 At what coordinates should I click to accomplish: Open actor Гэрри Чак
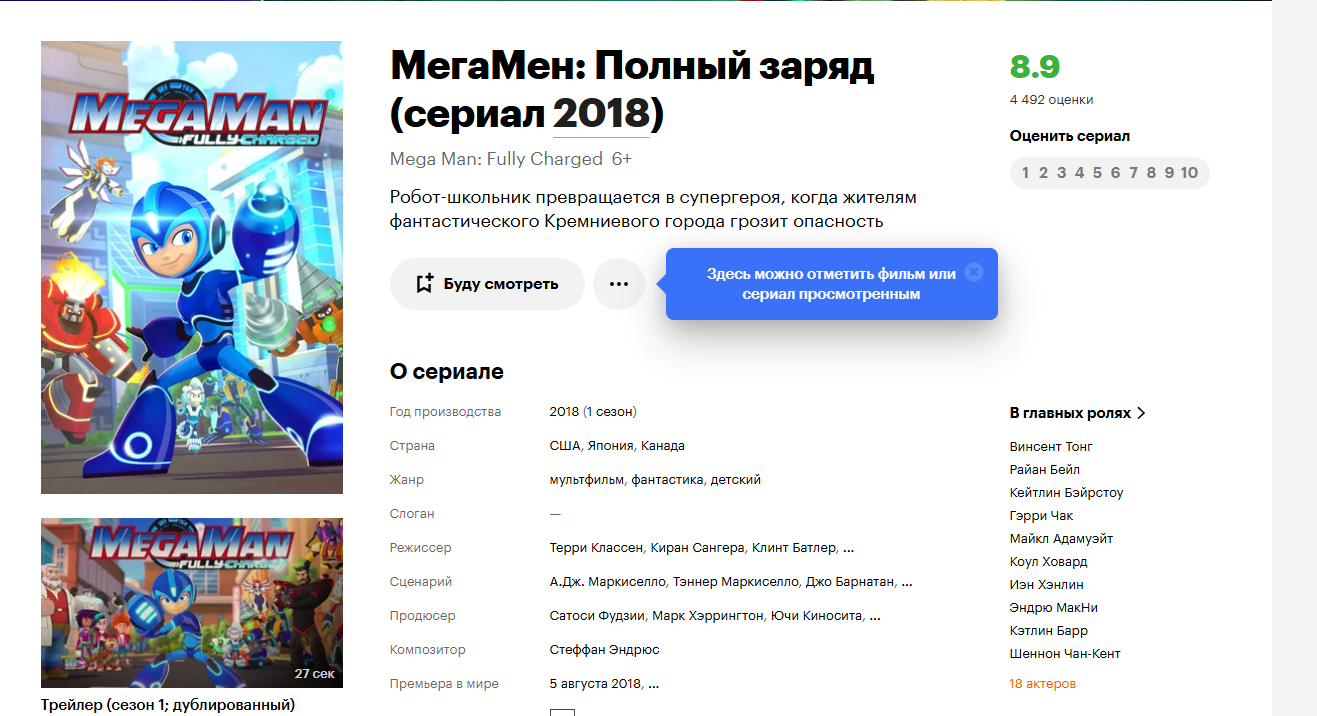click(1042, 516)
